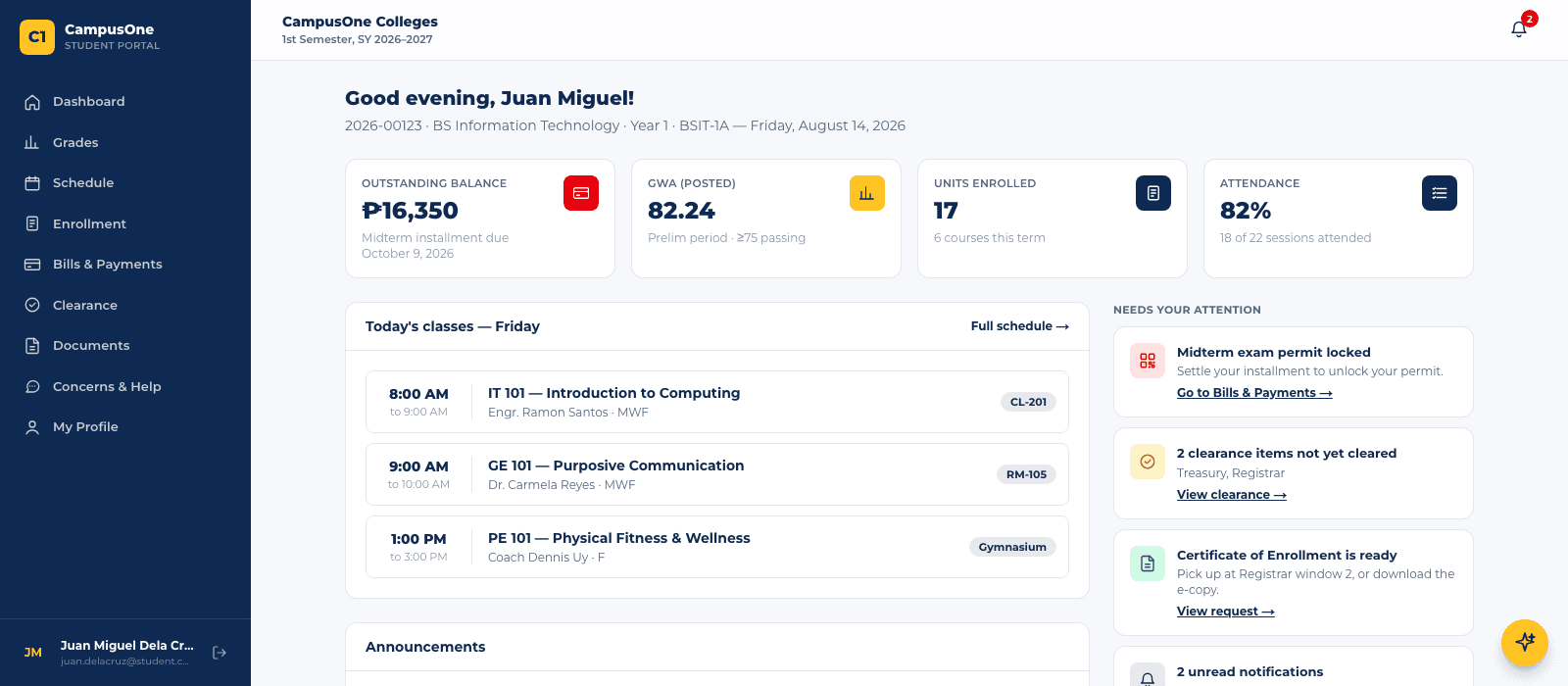
Task: Open the View request link
Action: tap(1226, 612)
